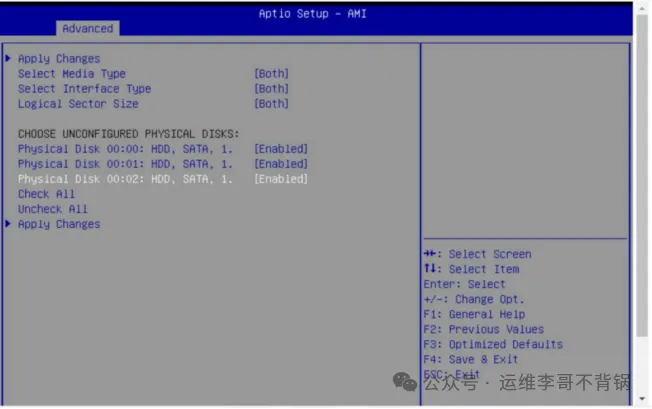Viewport: 652px width, 409px height.
Task: Click F3: Optimized Defaults line
Action: pos(493,344)
